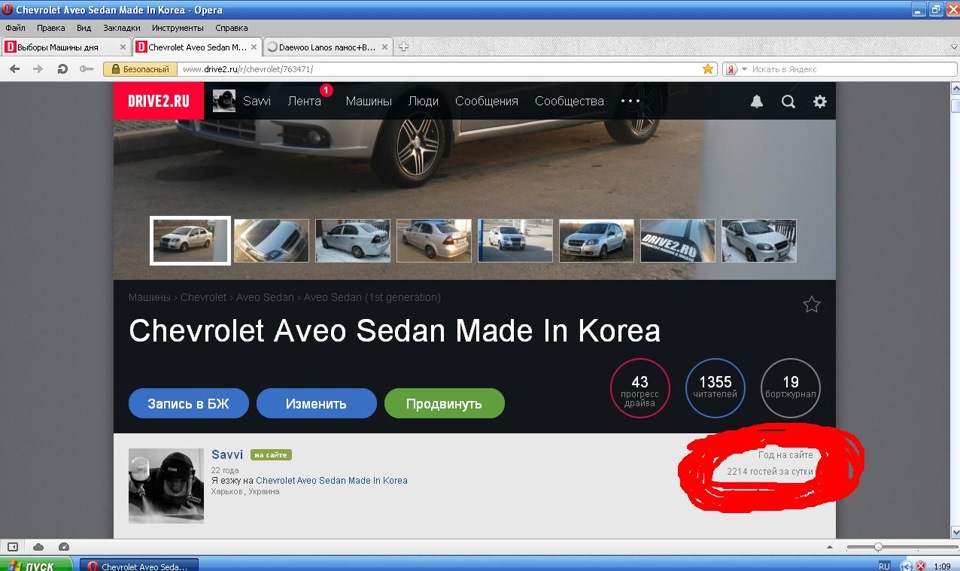
Task: Open the Правка menu
Action: pos(51,28)
